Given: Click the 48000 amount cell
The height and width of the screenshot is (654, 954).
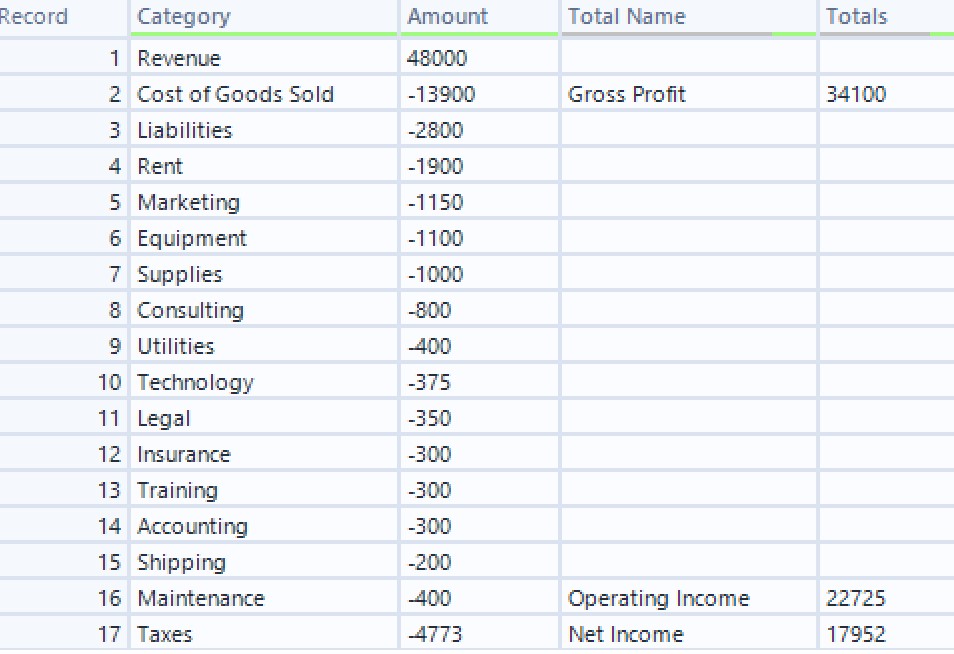Looking at the screenshot, I should (438, 58).
